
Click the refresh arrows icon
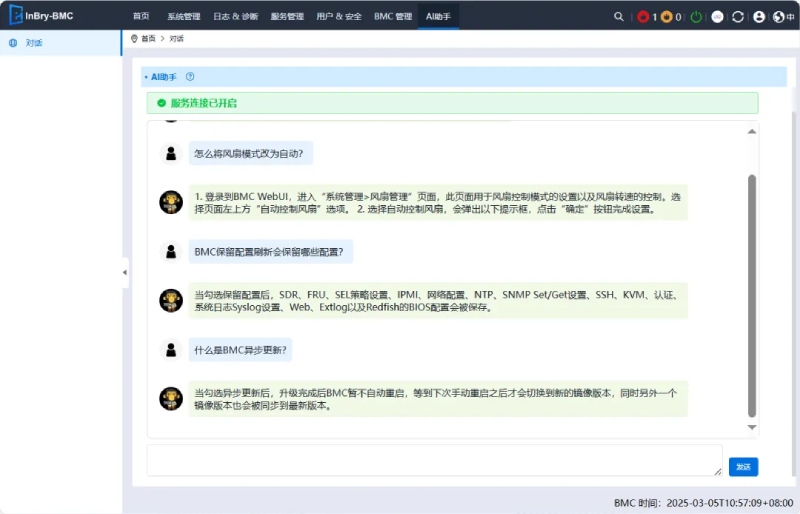pyautogui.click(x=738, y=17)
